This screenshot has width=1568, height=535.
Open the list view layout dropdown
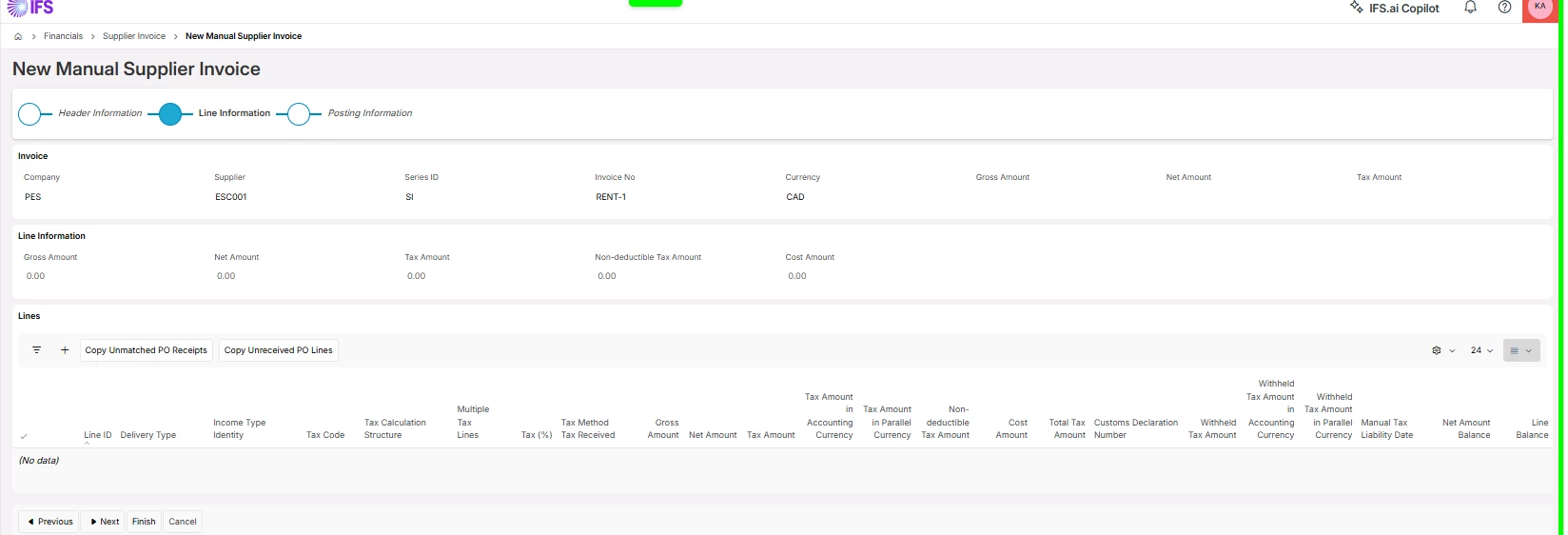point(1521,350)
